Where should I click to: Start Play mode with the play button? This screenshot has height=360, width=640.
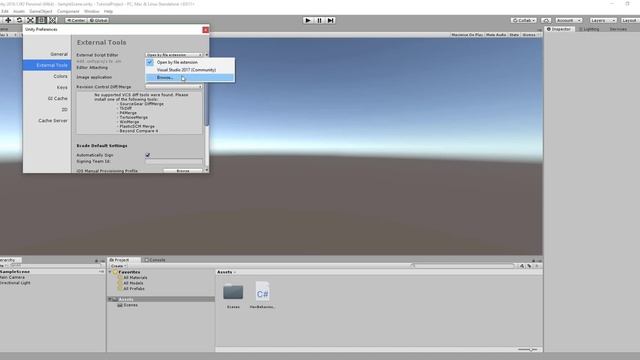(308, 20)
